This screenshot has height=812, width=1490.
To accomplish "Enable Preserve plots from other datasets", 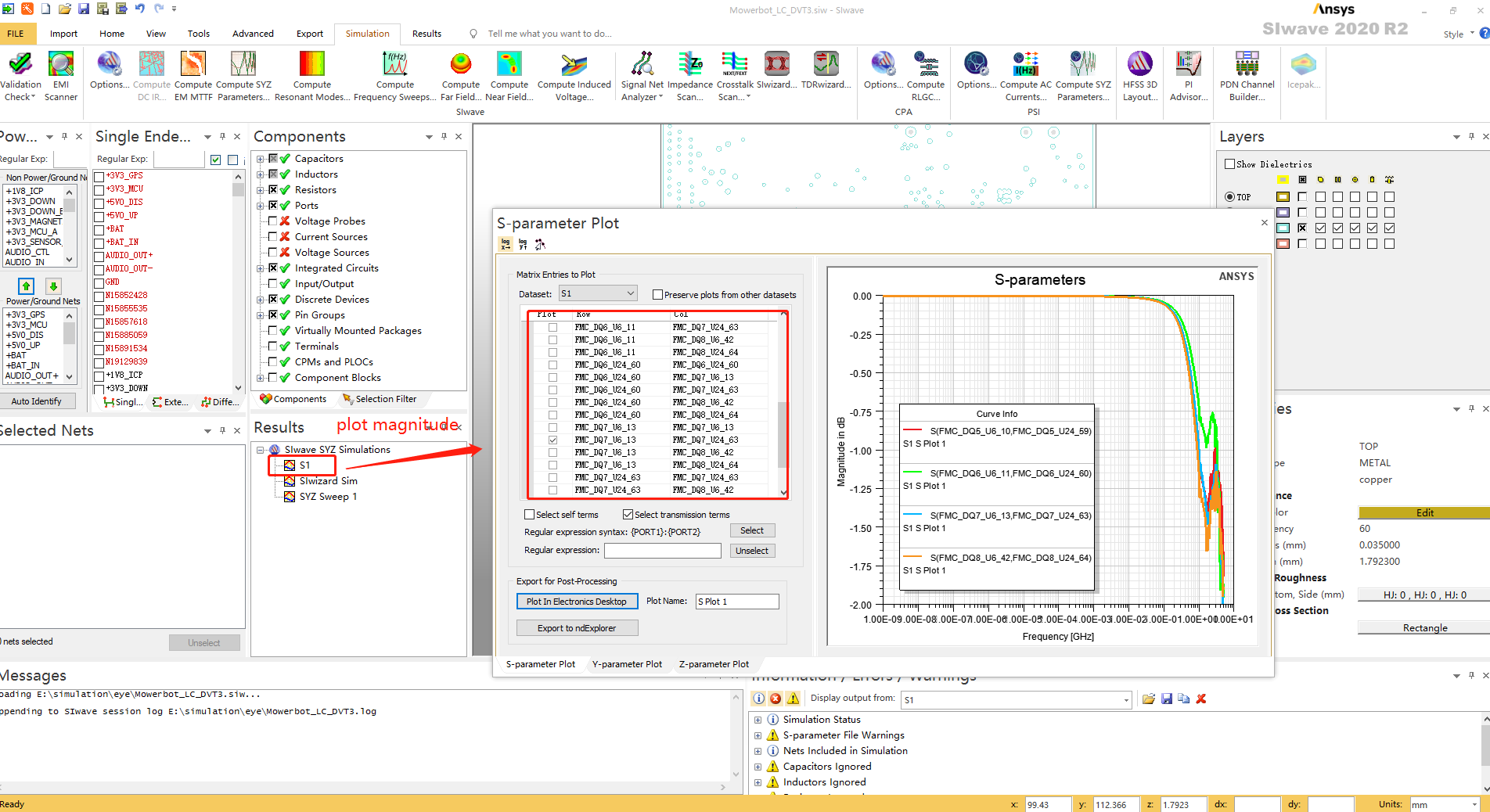I will (657, 294).
